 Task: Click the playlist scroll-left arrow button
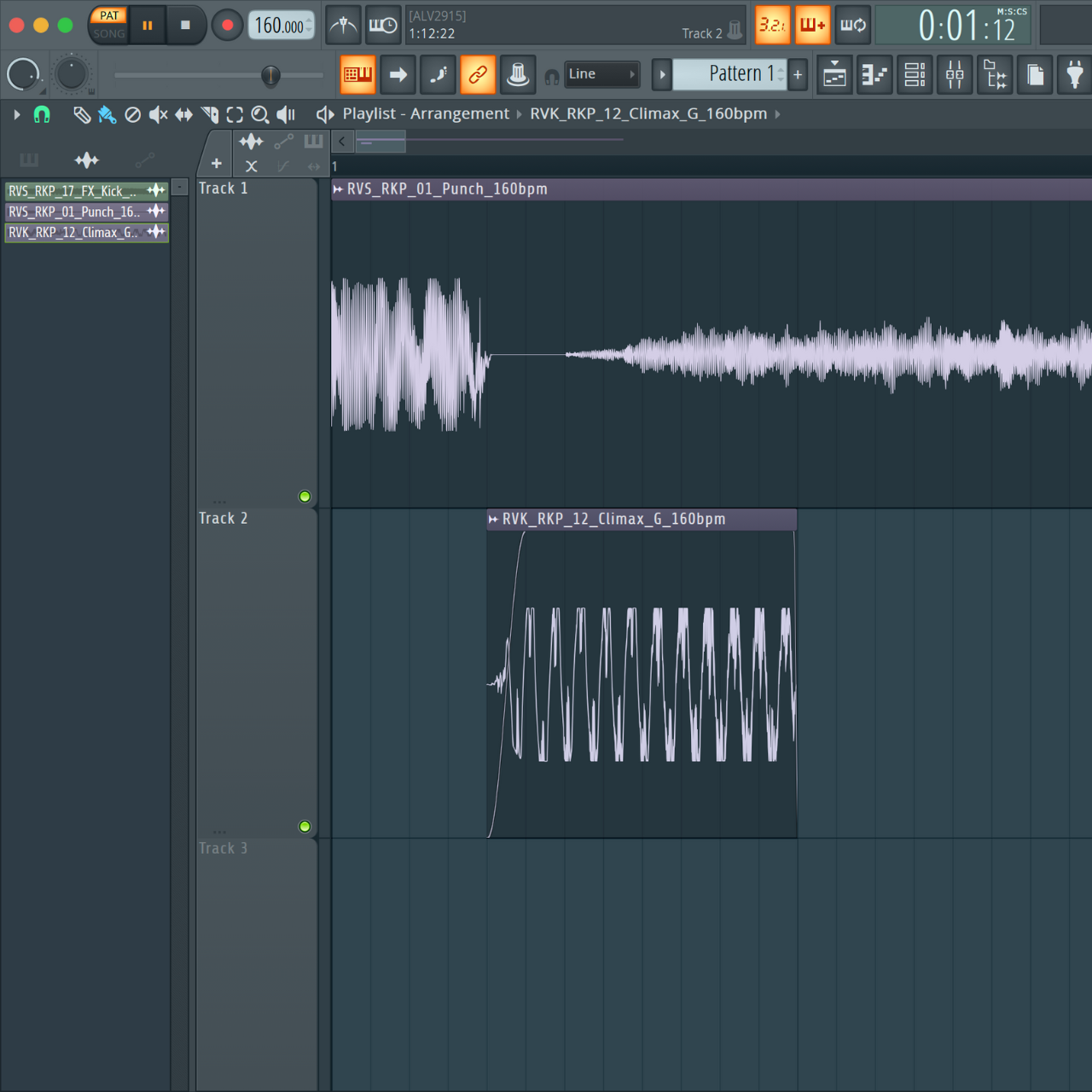(x=342, y=142)
